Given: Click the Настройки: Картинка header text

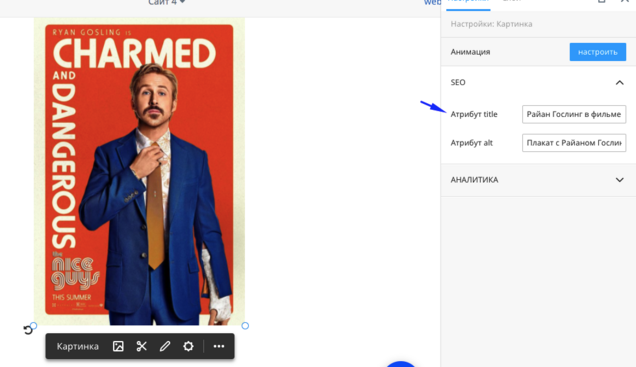Looking at the screenshot, I should 491,24.
